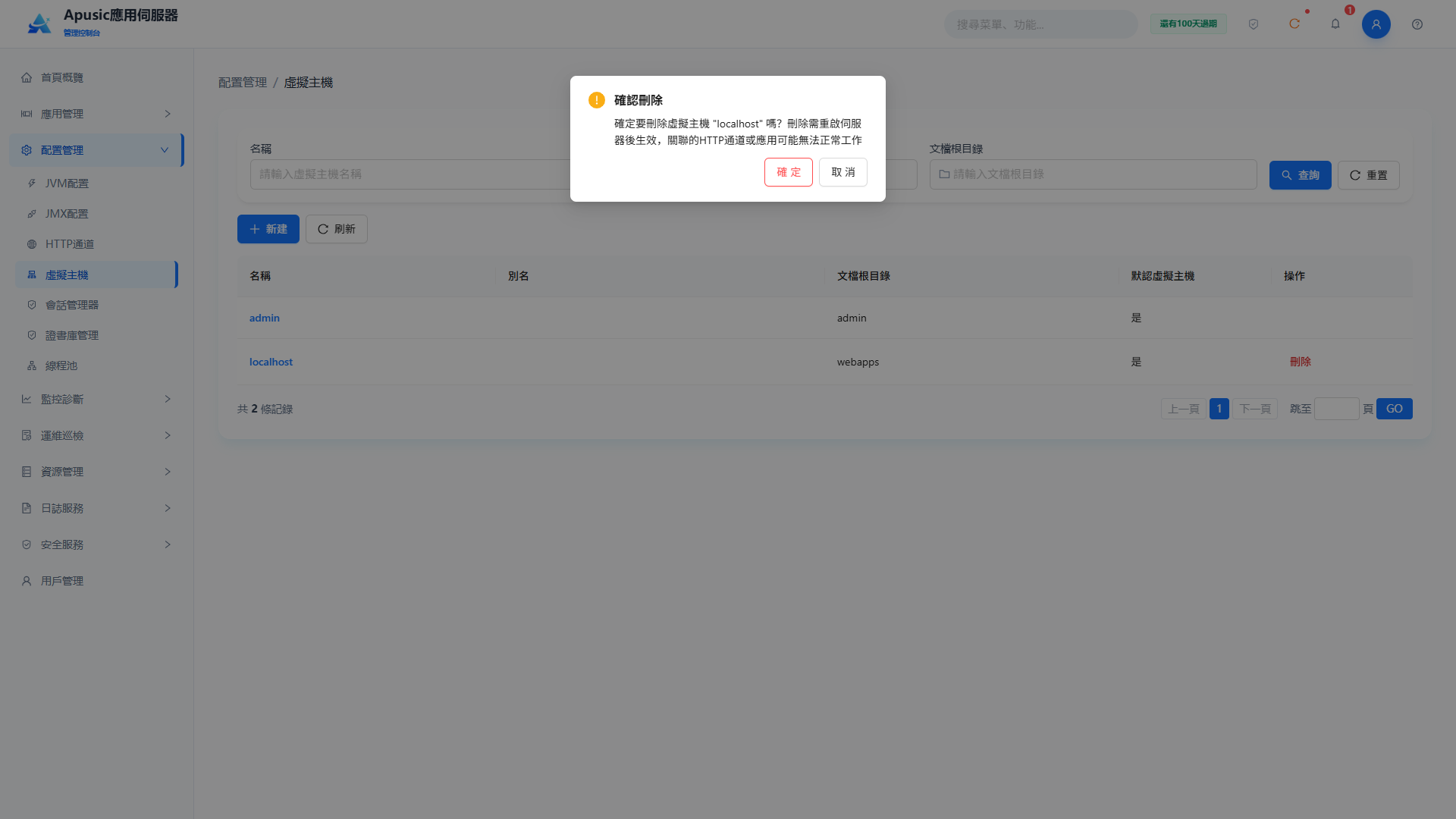Click the icon beside 資源管理

(x=27, y=472)
